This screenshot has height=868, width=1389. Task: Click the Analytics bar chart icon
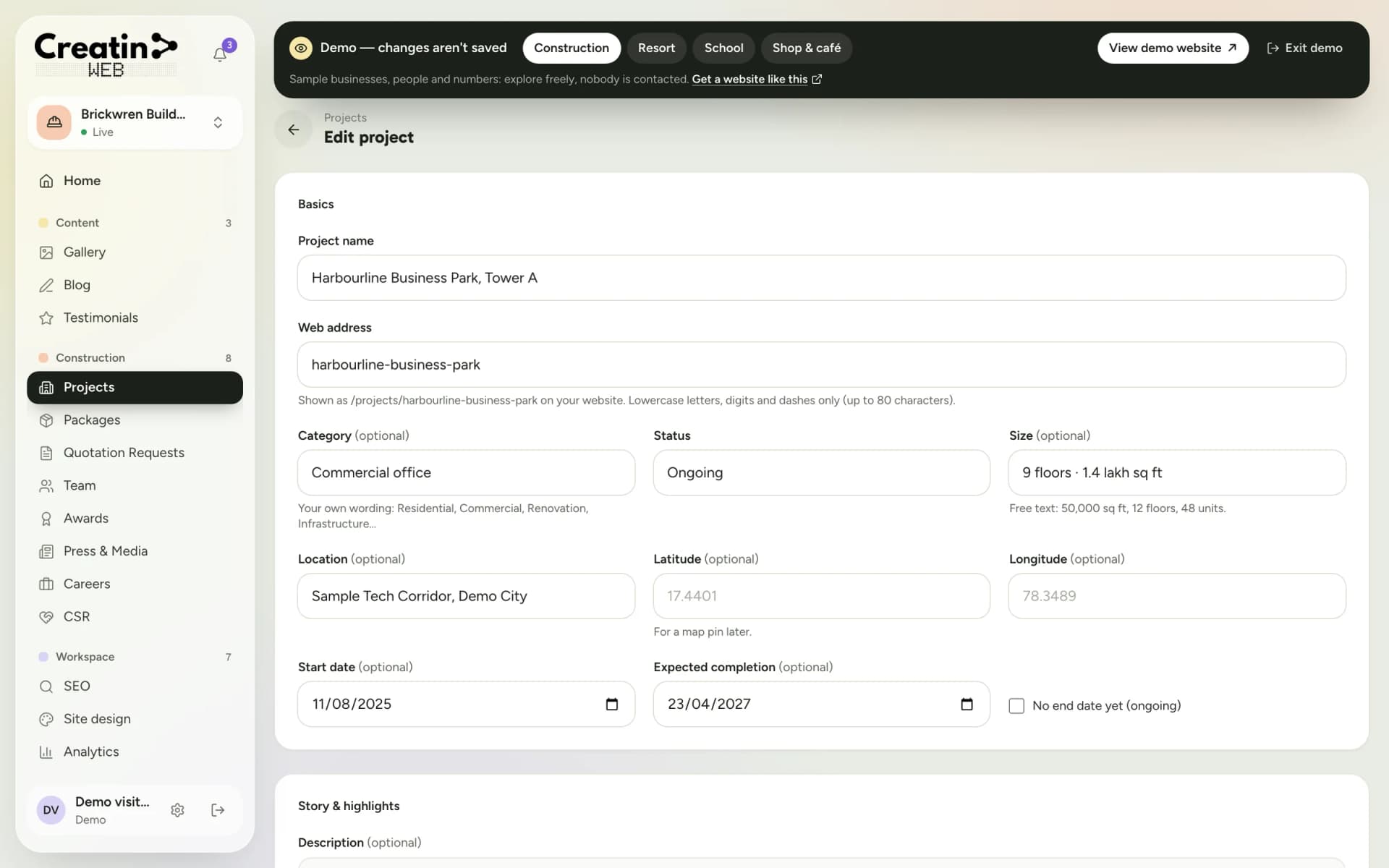(46, 752)
